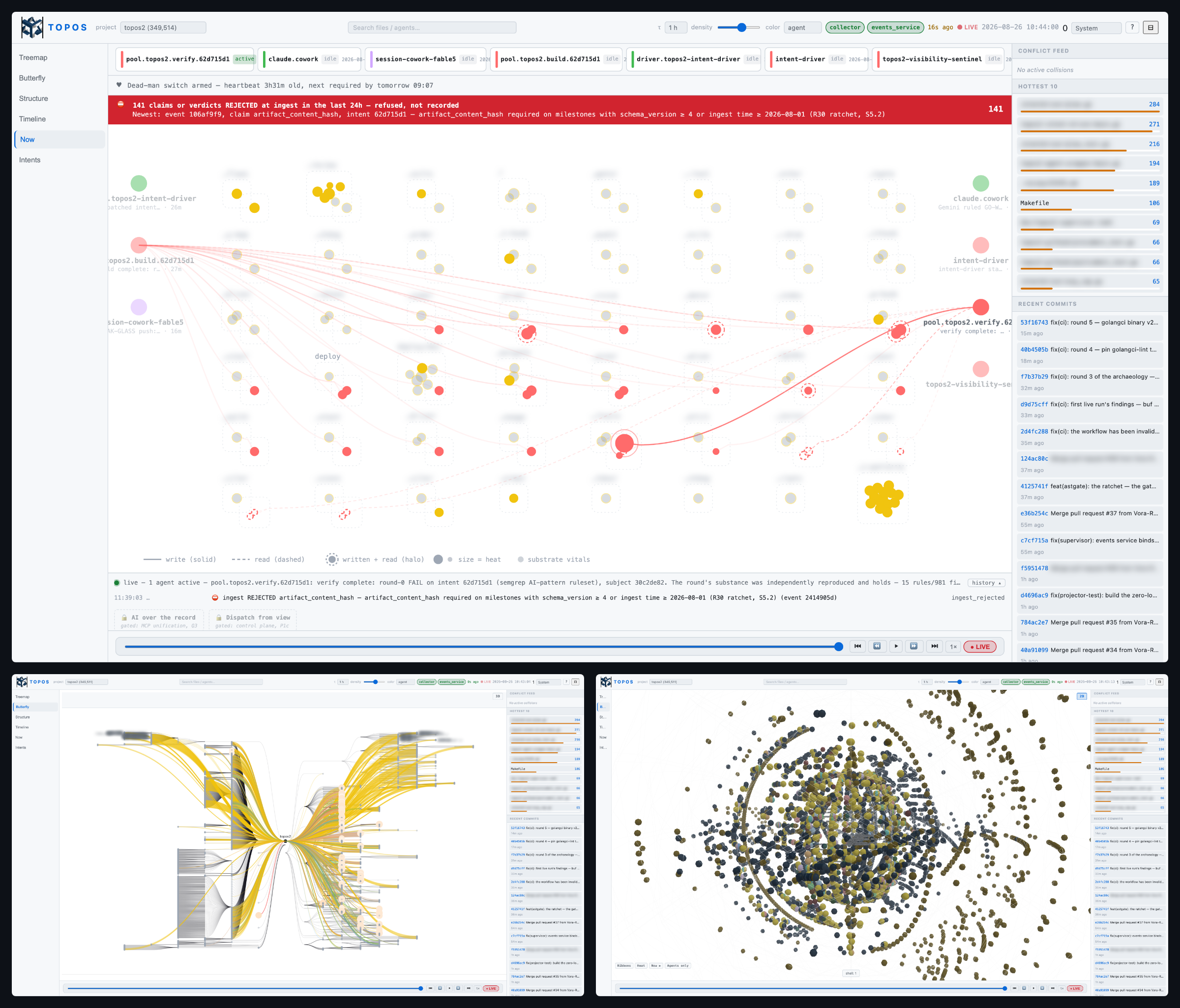Toggle the side panel layout icon
1180x1008 pixels.
tap(1150, 28)
